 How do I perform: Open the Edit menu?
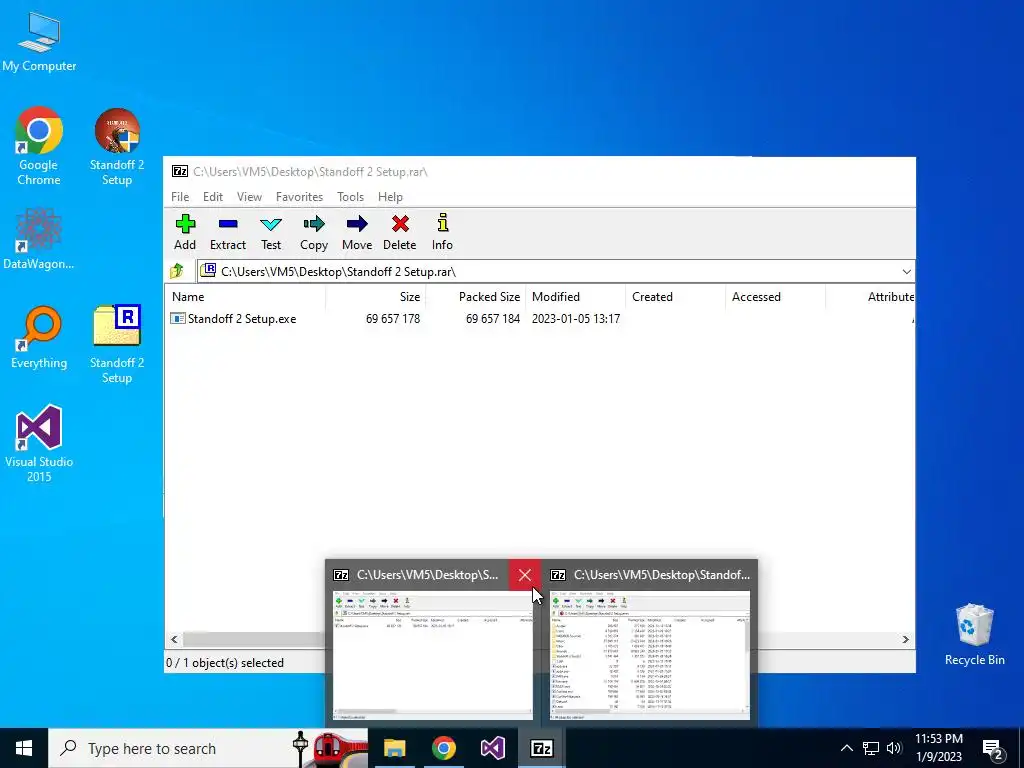pyautogui.click(x=213, y=197)
